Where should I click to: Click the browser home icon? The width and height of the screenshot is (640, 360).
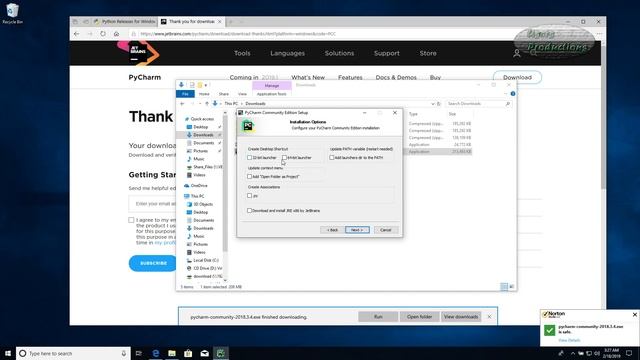pos(116,34)
